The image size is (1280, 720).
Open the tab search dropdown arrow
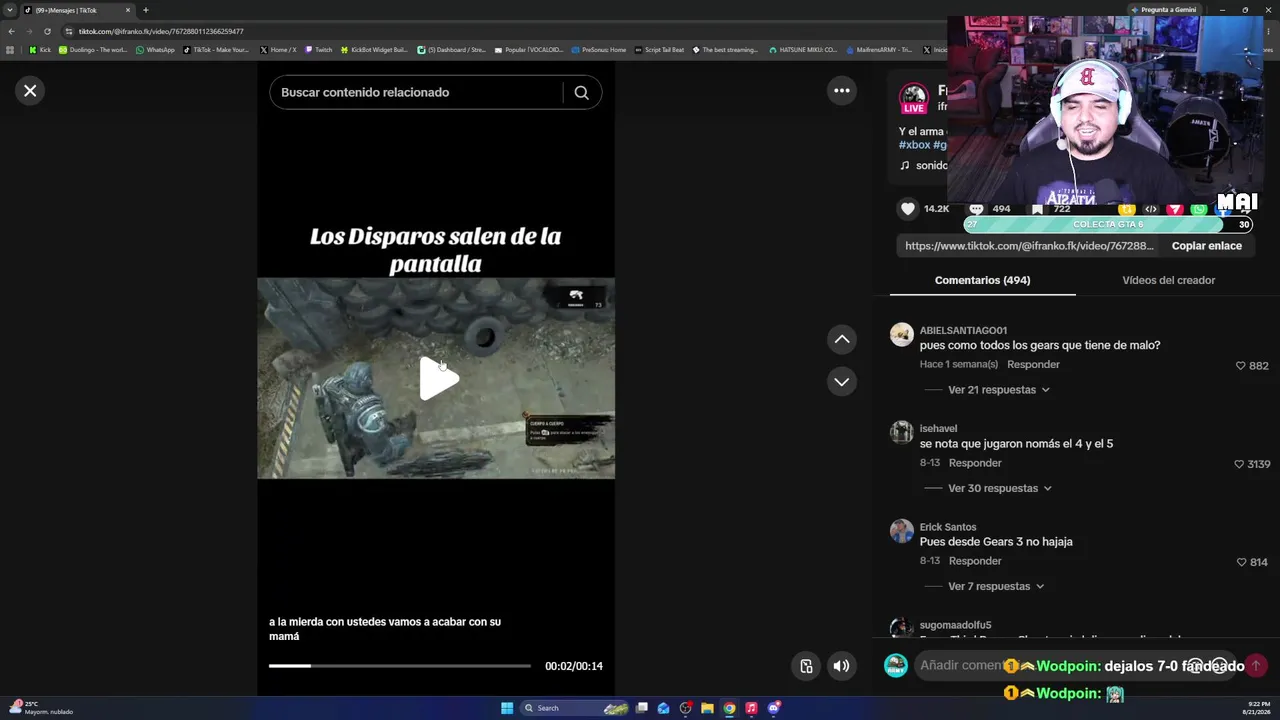10,10
